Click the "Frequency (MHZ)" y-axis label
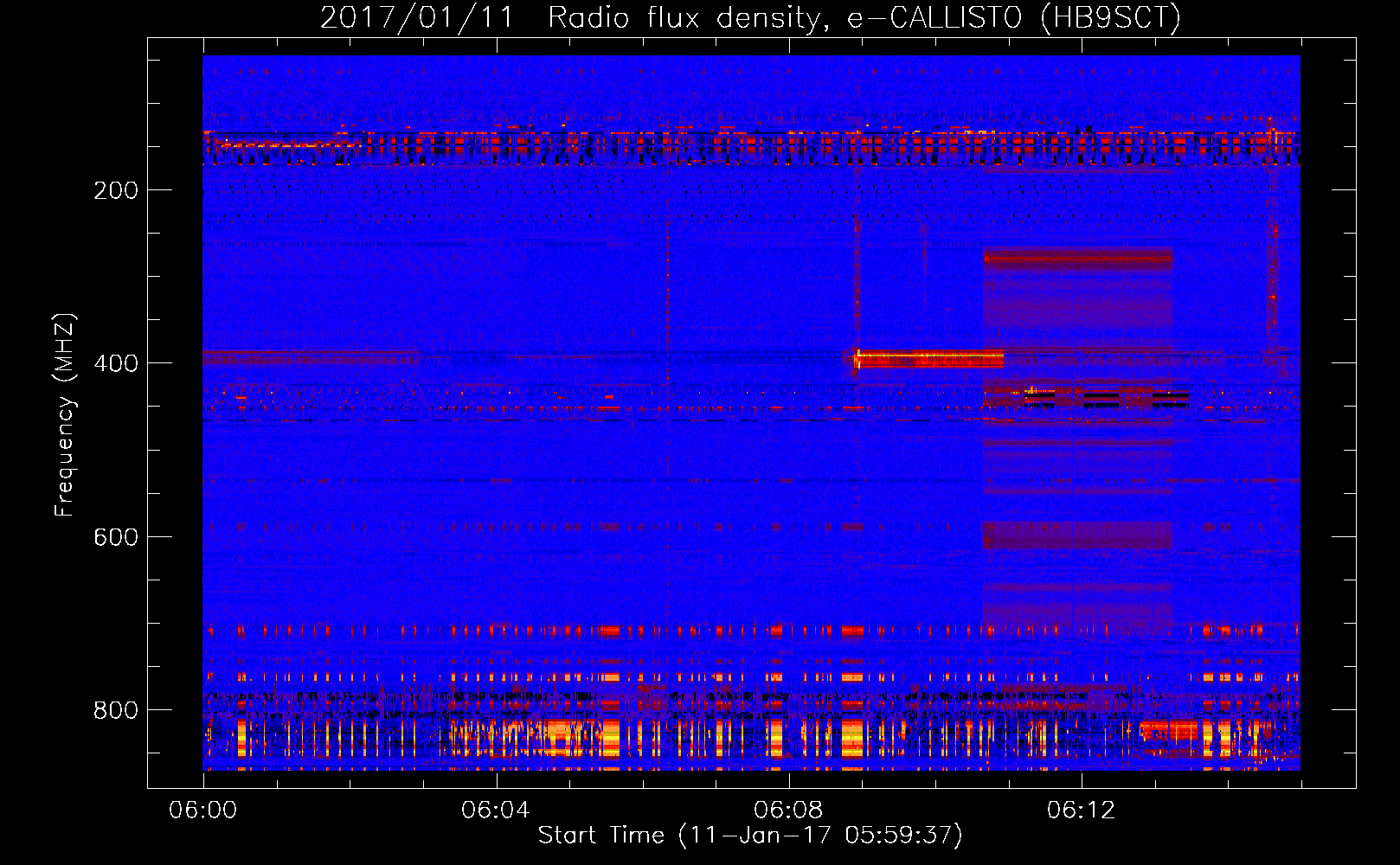The height and width of the screenshot is (865, 1400). point(64,414)
